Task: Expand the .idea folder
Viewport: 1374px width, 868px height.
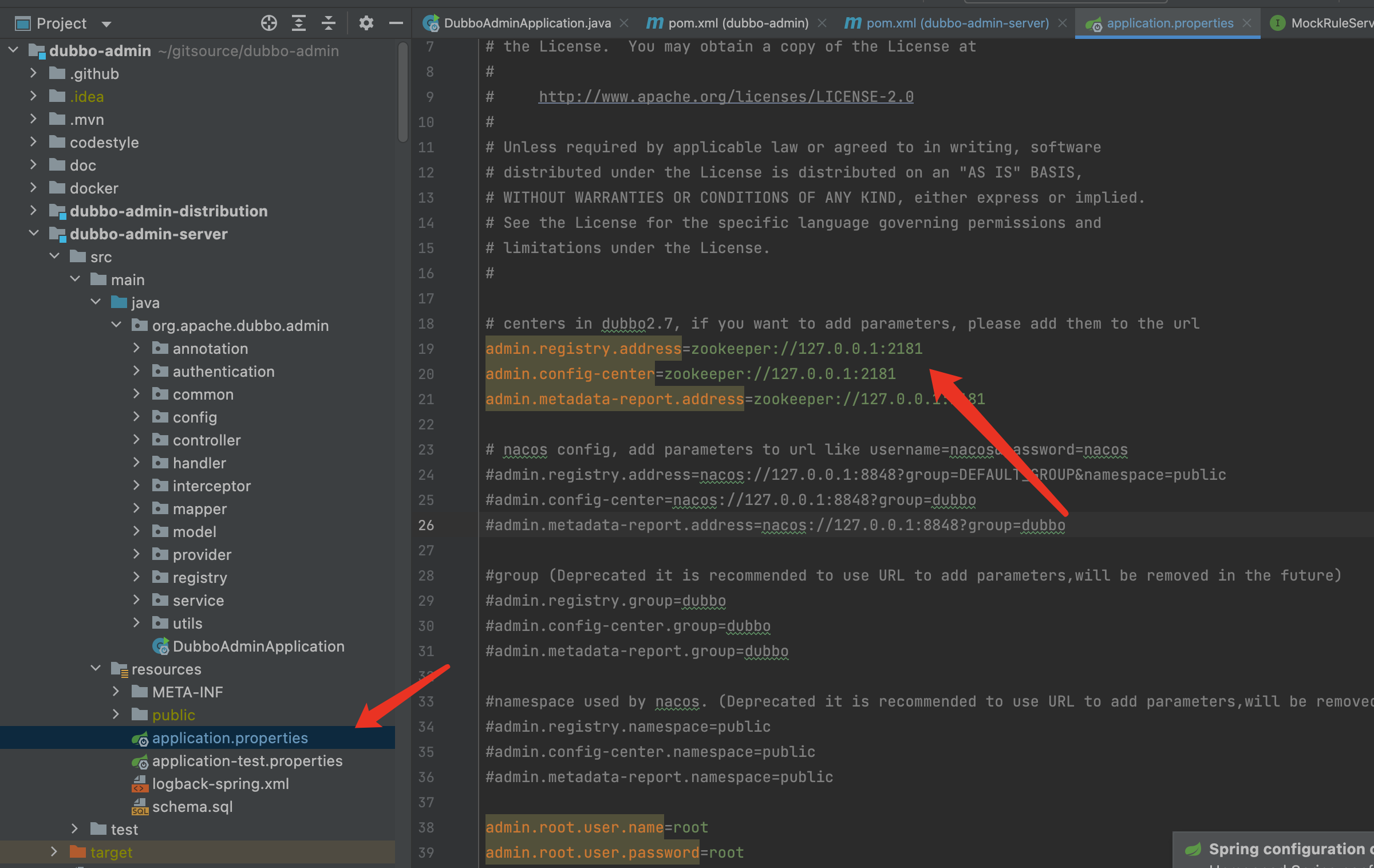Action: [x=33, y=96]
